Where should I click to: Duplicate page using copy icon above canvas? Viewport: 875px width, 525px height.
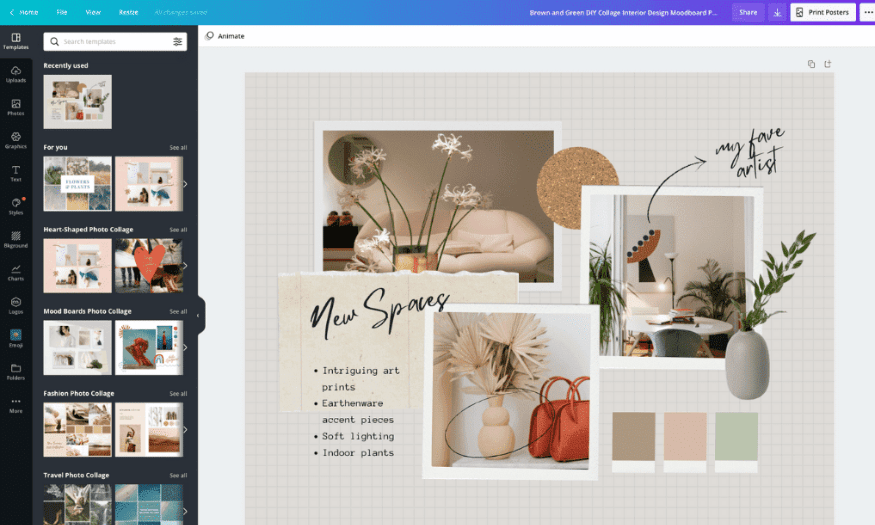point(811,64)
